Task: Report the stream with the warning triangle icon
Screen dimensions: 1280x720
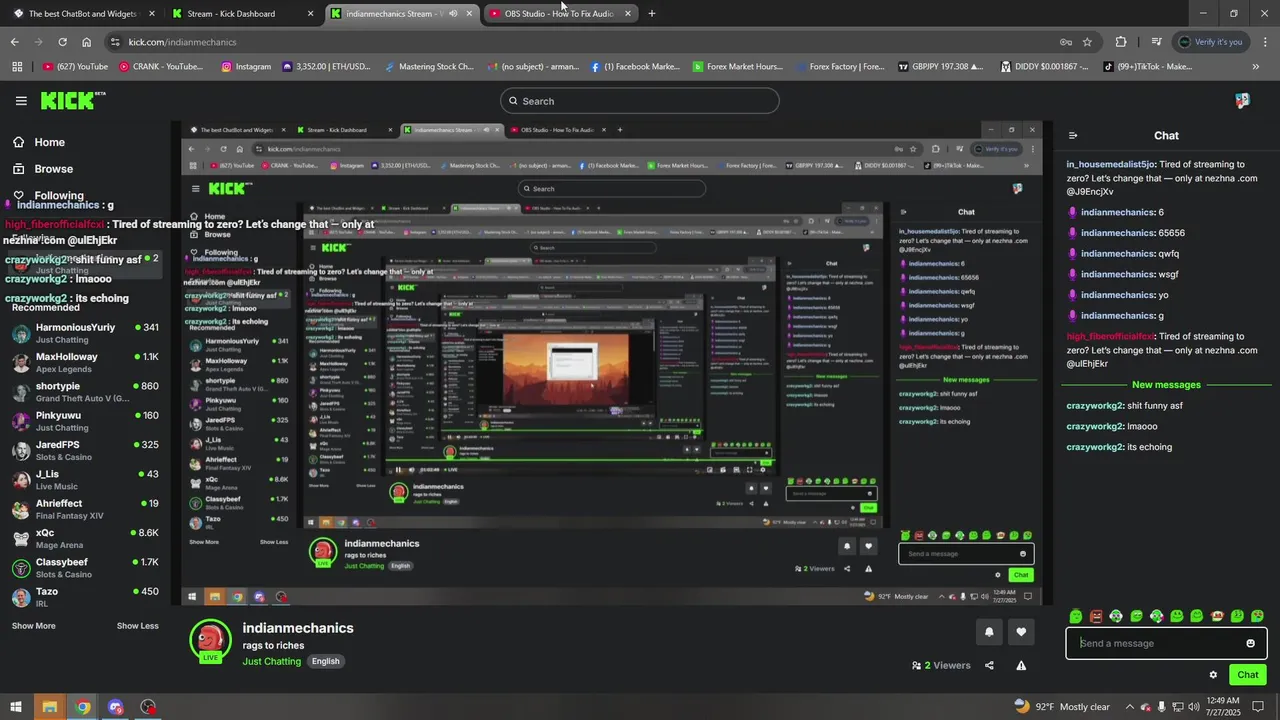Action: pyautogui.click(x=1021, y=666)
